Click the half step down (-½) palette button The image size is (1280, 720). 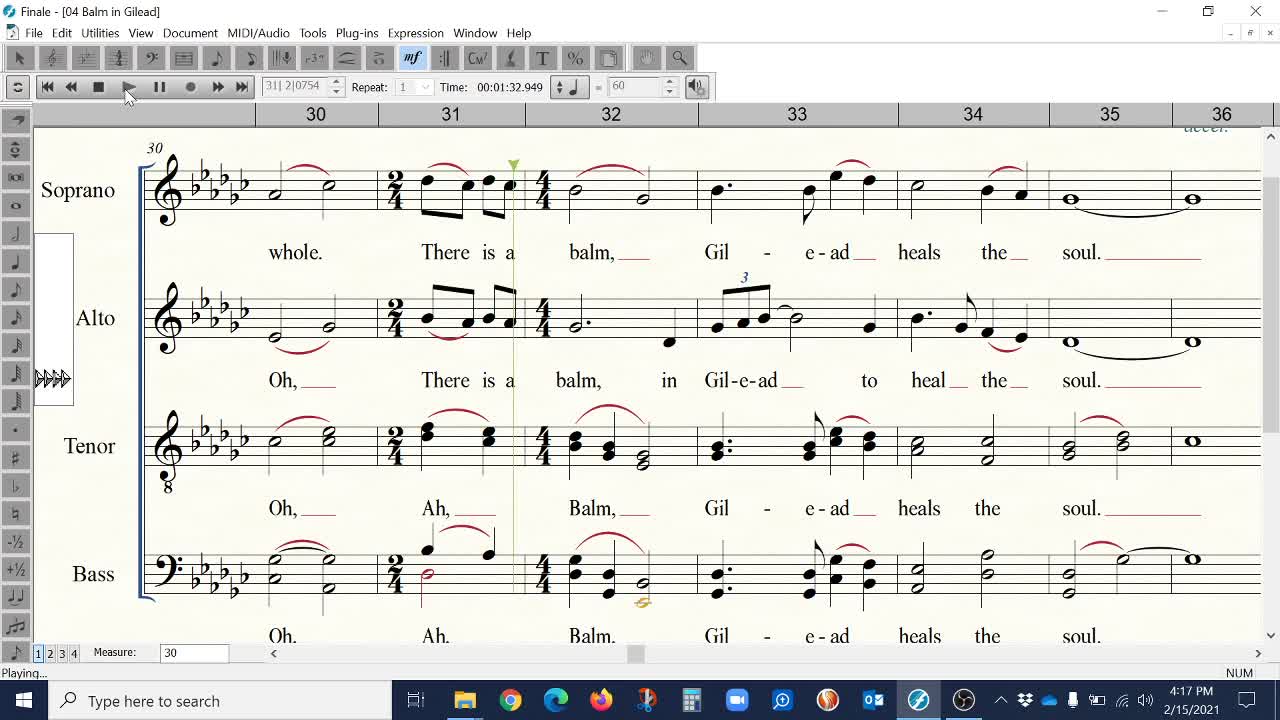[16, 542]
